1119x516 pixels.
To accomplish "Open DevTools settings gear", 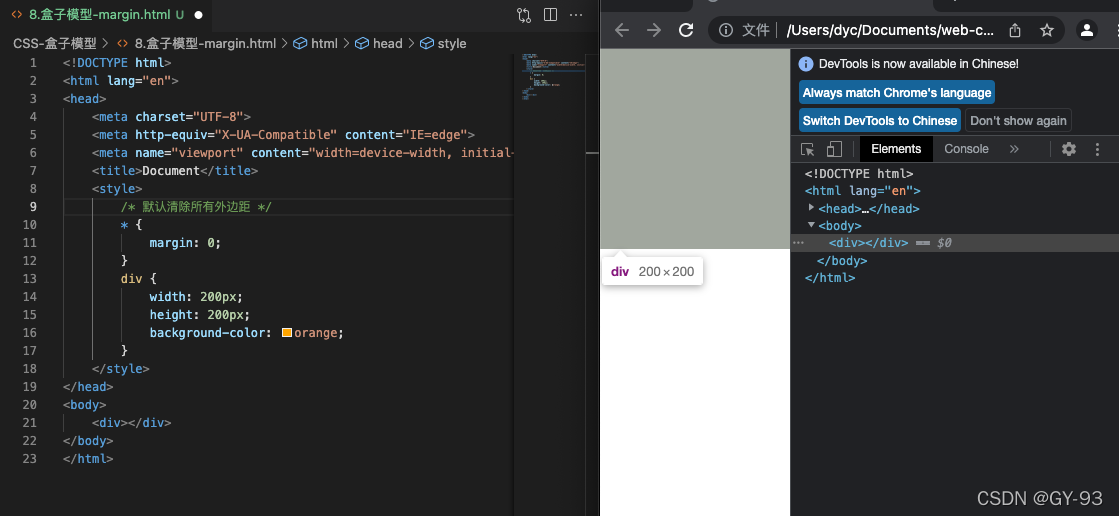I will (1068, 149).
